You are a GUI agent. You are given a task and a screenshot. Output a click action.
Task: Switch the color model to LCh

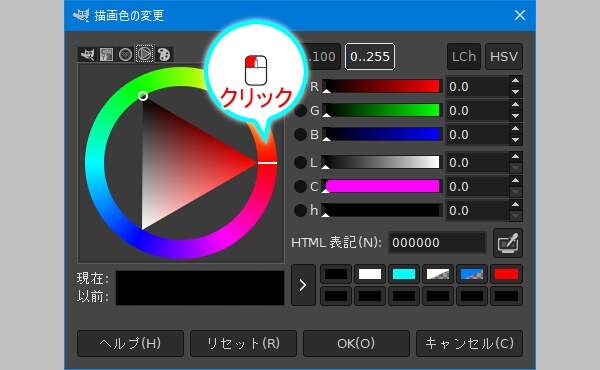pyautogui.click(x=464, y=57)
